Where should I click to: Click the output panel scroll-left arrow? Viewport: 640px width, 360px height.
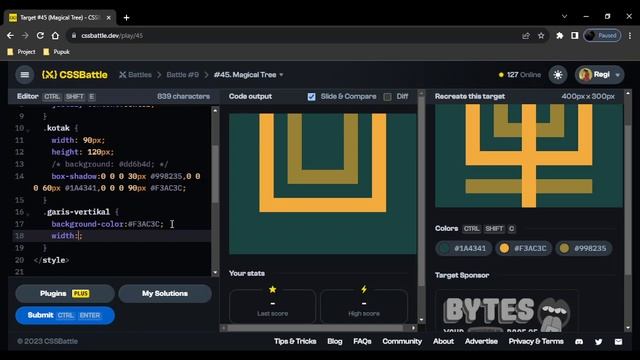tap(224, 328)
